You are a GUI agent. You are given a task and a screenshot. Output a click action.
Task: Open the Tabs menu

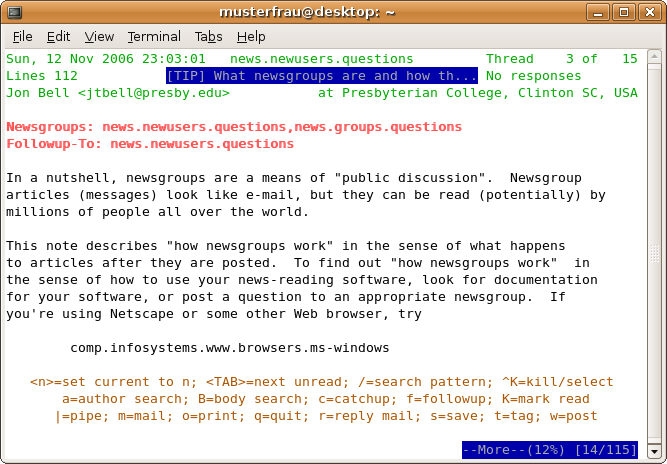pos(208,36)
